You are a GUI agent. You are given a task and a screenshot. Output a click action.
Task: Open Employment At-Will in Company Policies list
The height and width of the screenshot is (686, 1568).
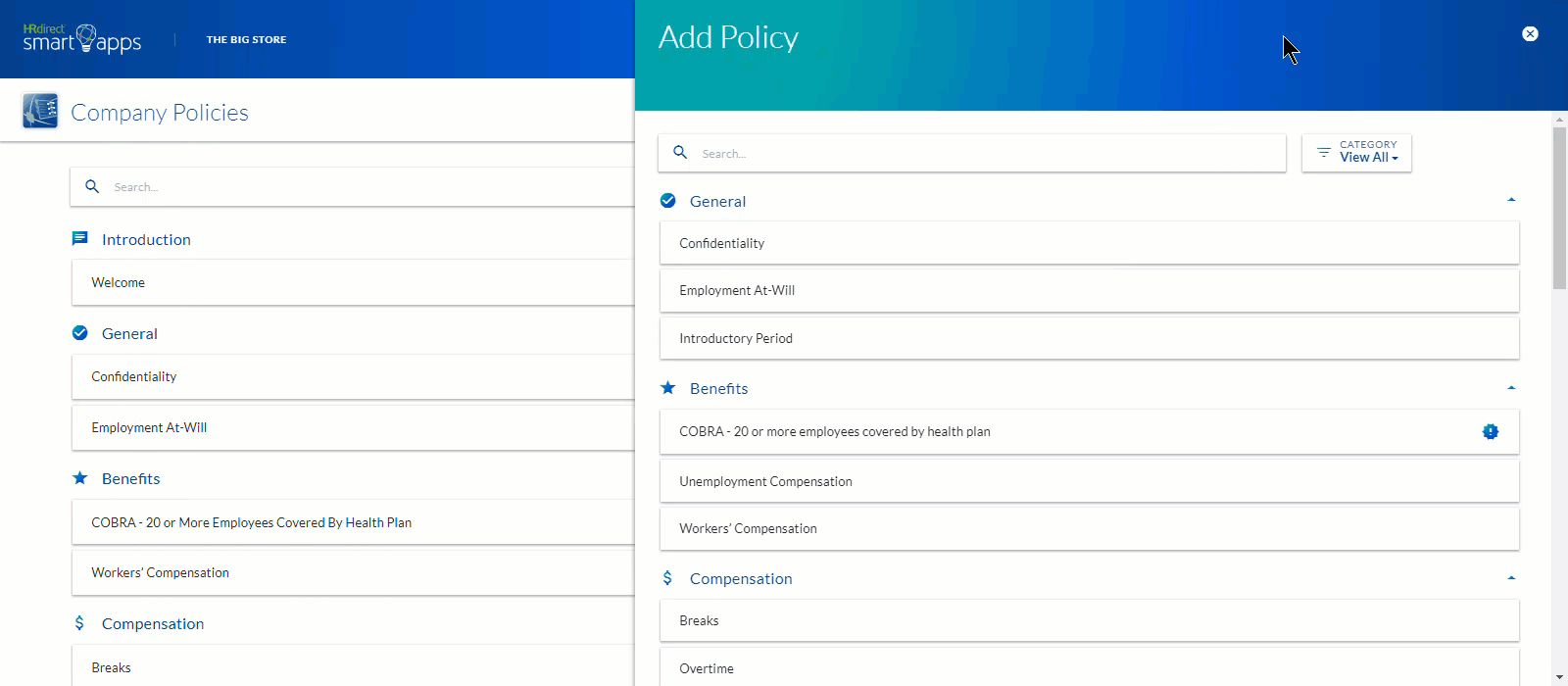(x=354, y=427)
